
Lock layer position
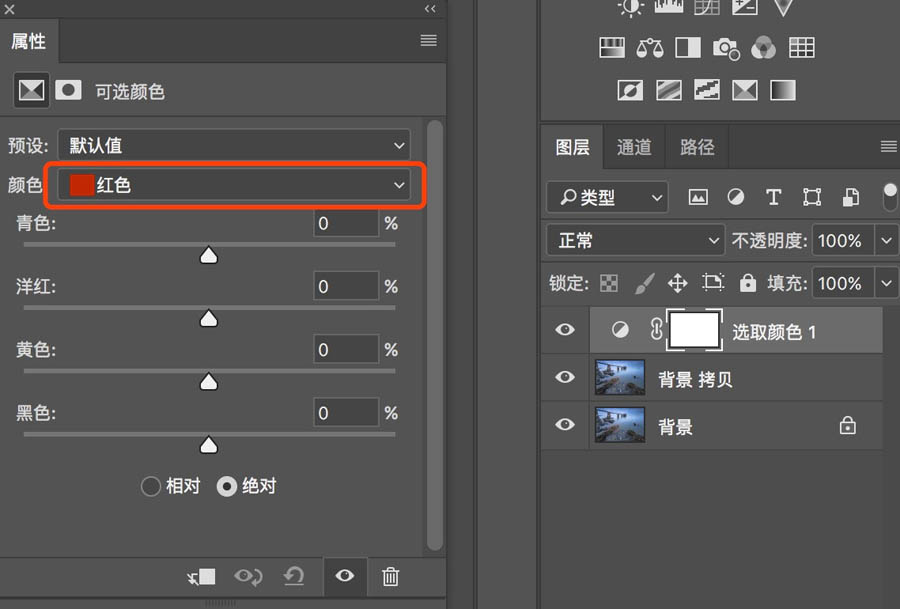click(x=678, y=283)
